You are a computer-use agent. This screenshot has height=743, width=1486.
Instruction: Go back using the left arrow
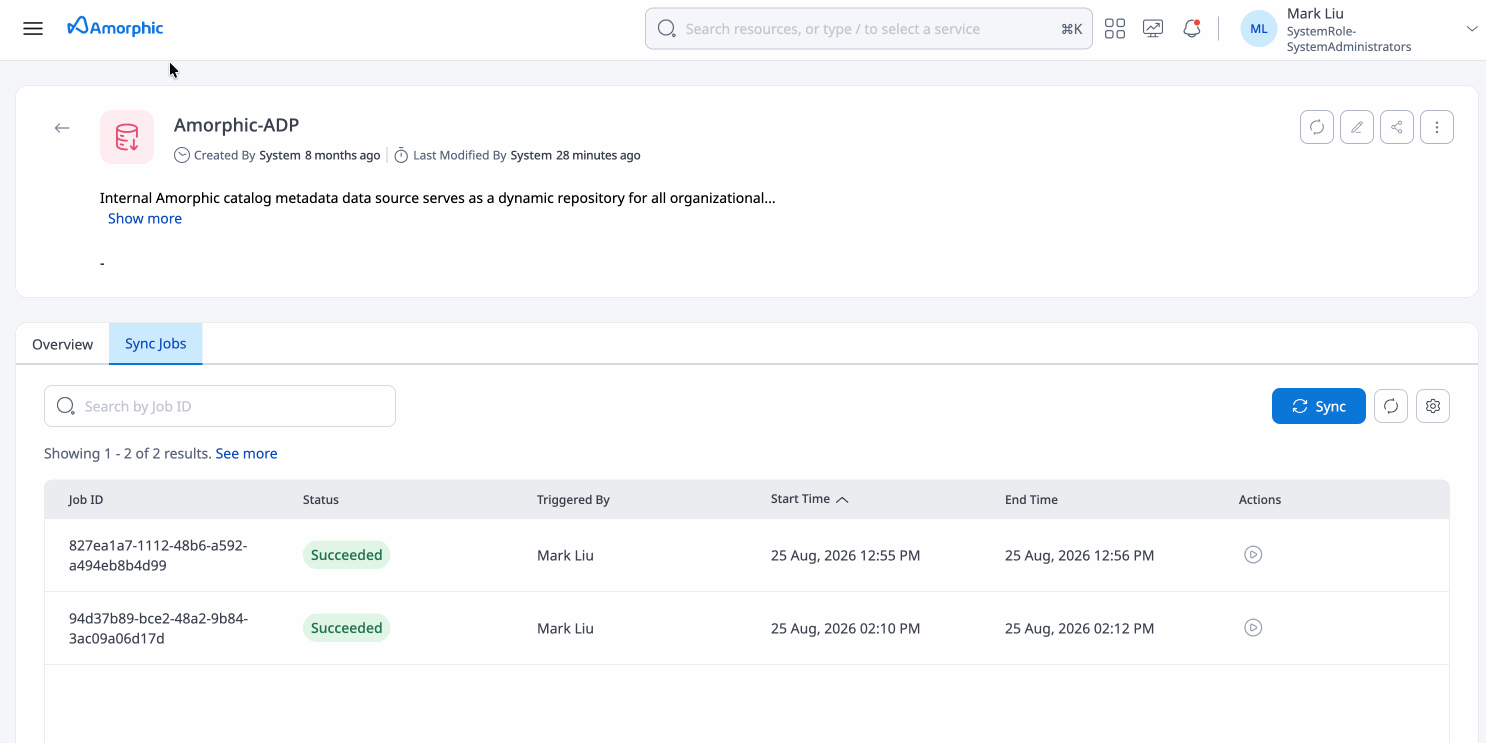62,128
